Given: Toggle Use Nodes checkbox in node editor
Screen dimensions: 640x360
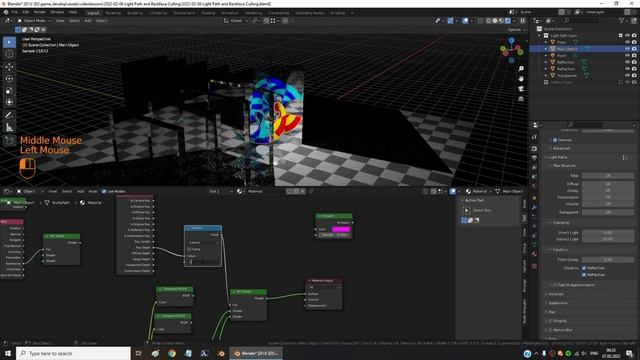Looking at the screenshot, I should click(104, 191).
